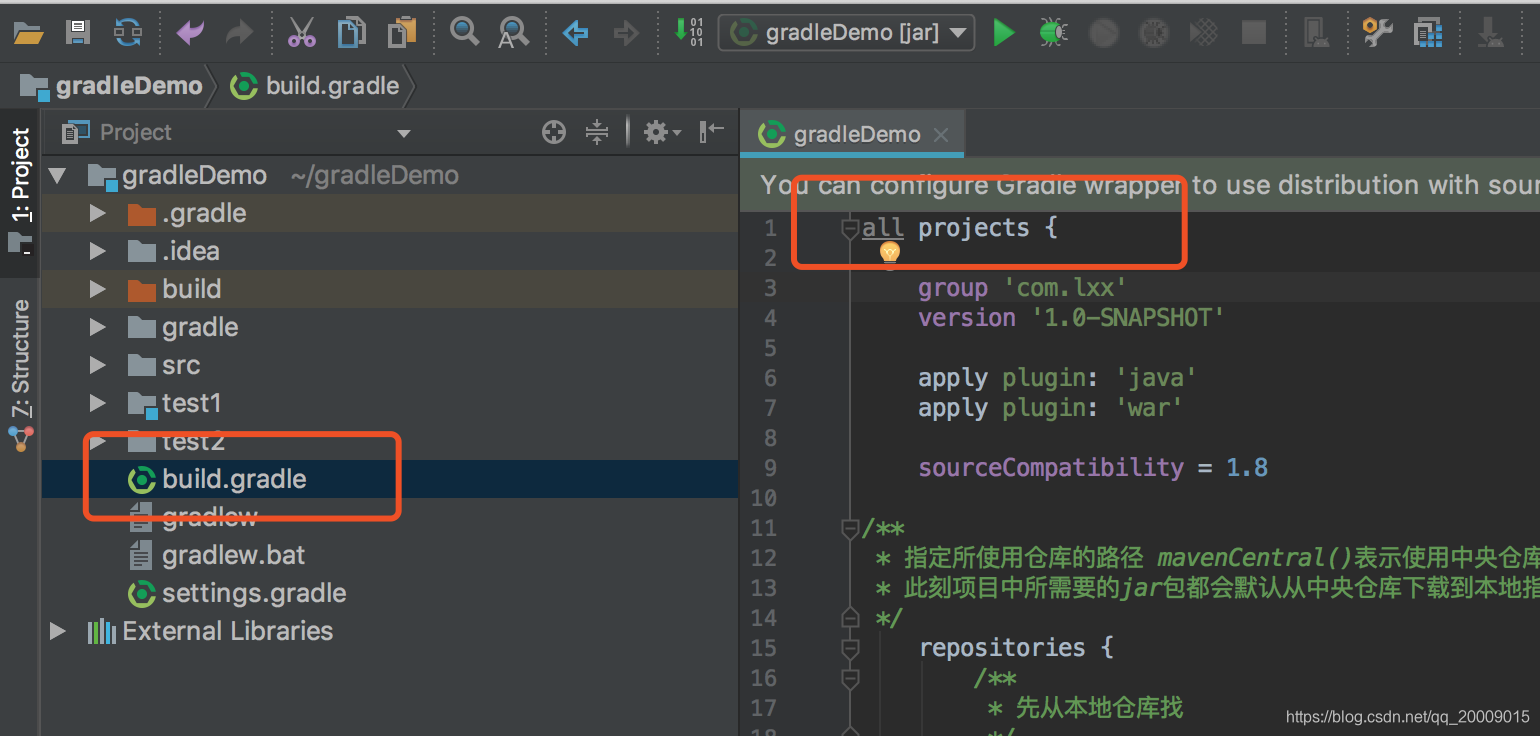Paste from clipboard icon
The height and width of the screenshot is (736, 1540).
pyautogui.click(x=402, y=33)
